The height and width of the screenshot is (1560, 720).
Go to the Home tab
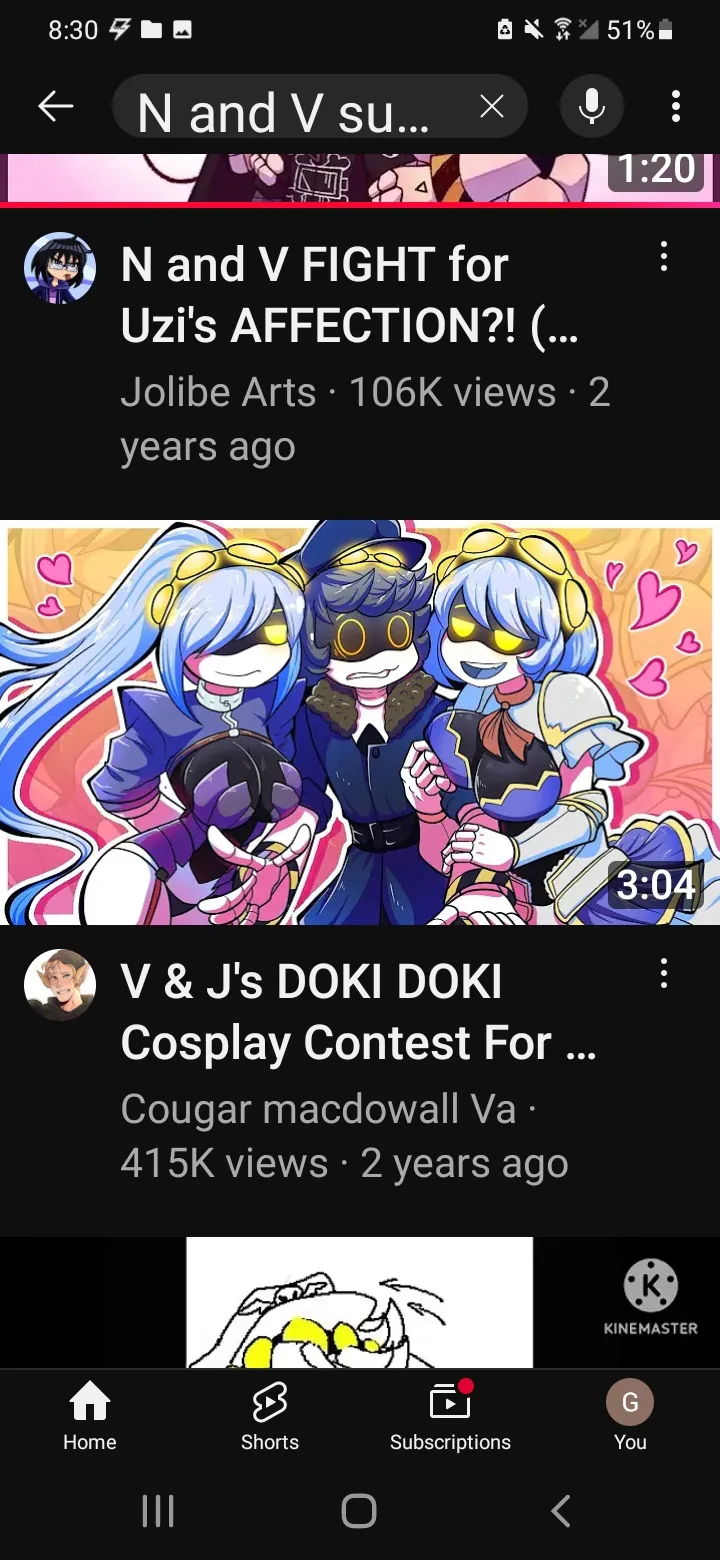pos(90,1416)
